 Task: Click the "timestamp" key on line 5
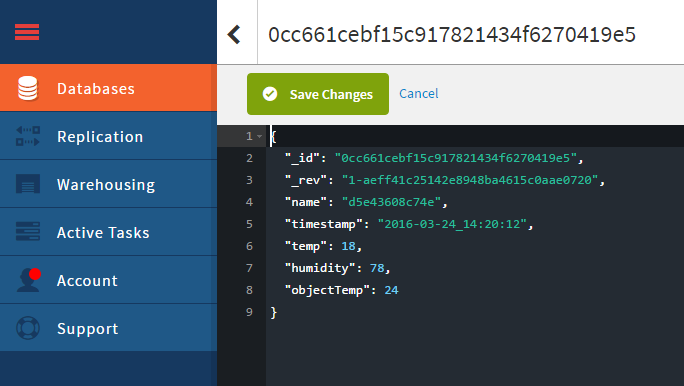coord(324,224)
